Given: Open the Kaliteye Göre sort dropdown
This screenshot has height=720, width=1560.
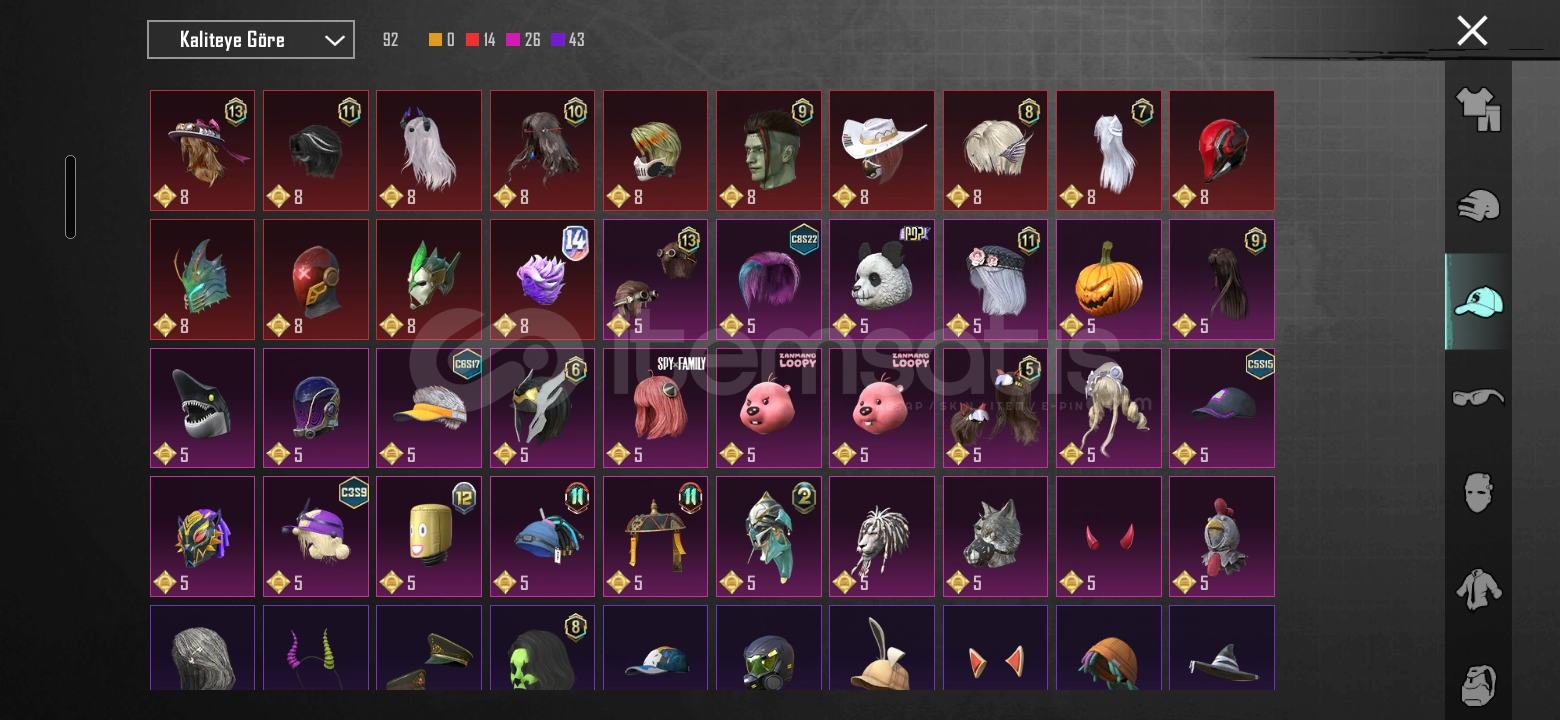Looking at the screenshot, I should (251, 40).
